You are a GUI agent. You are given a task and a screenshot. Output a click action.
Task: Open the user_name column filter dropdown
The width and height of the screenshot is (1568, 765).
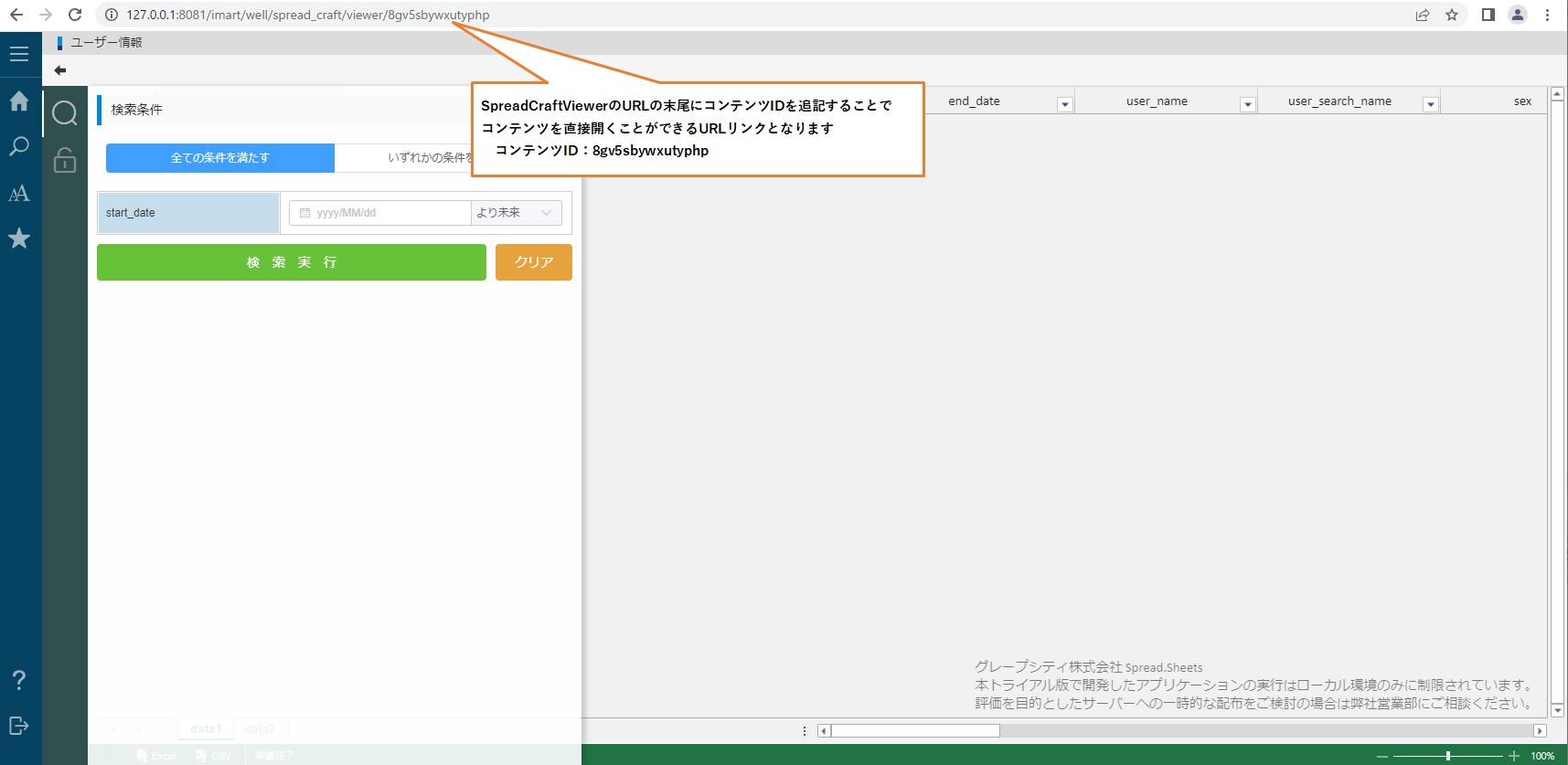[x=1247, y=105]
